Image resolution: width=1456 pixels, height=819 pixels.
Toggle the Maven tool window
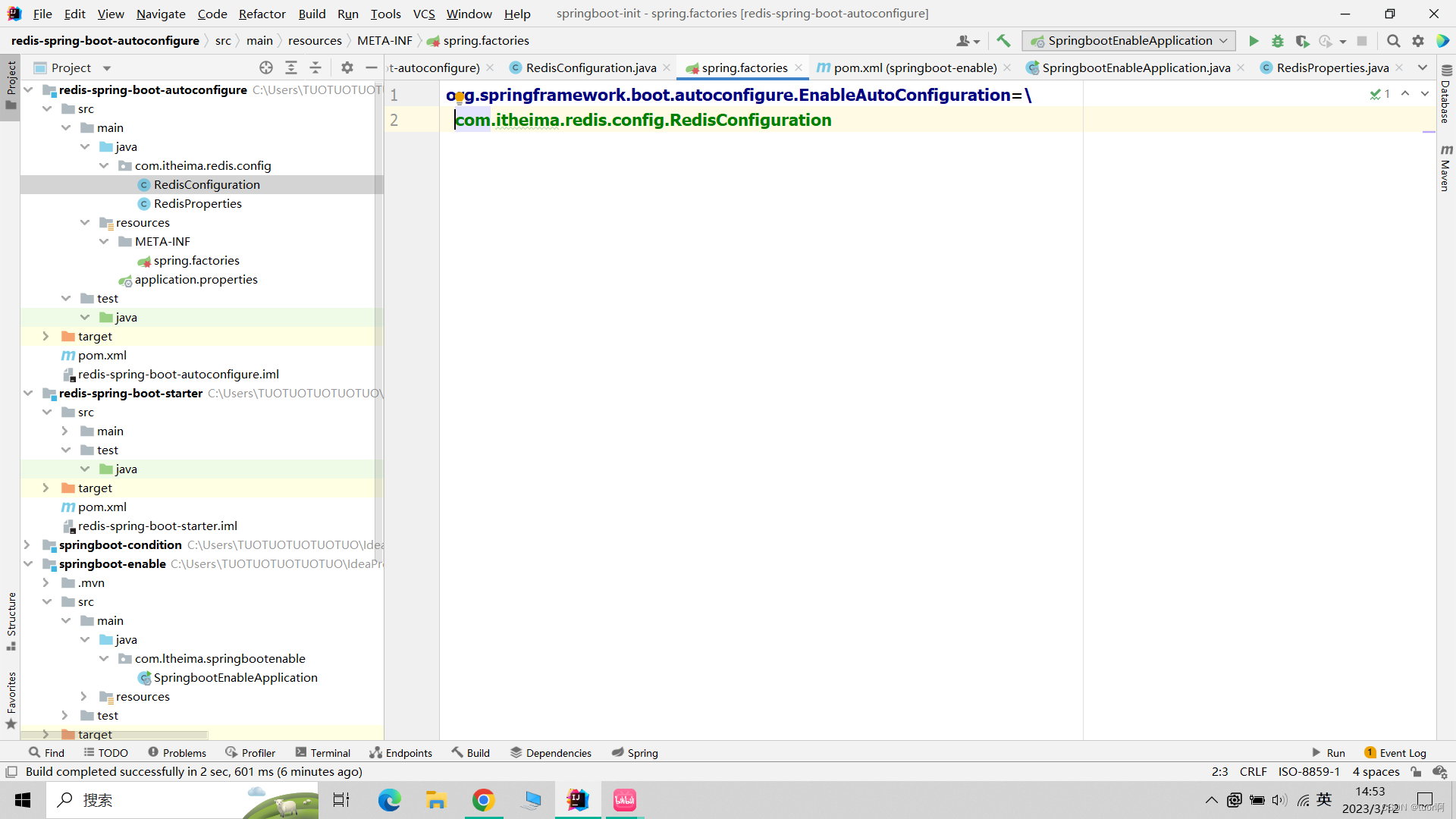[x=1445, y=168]
